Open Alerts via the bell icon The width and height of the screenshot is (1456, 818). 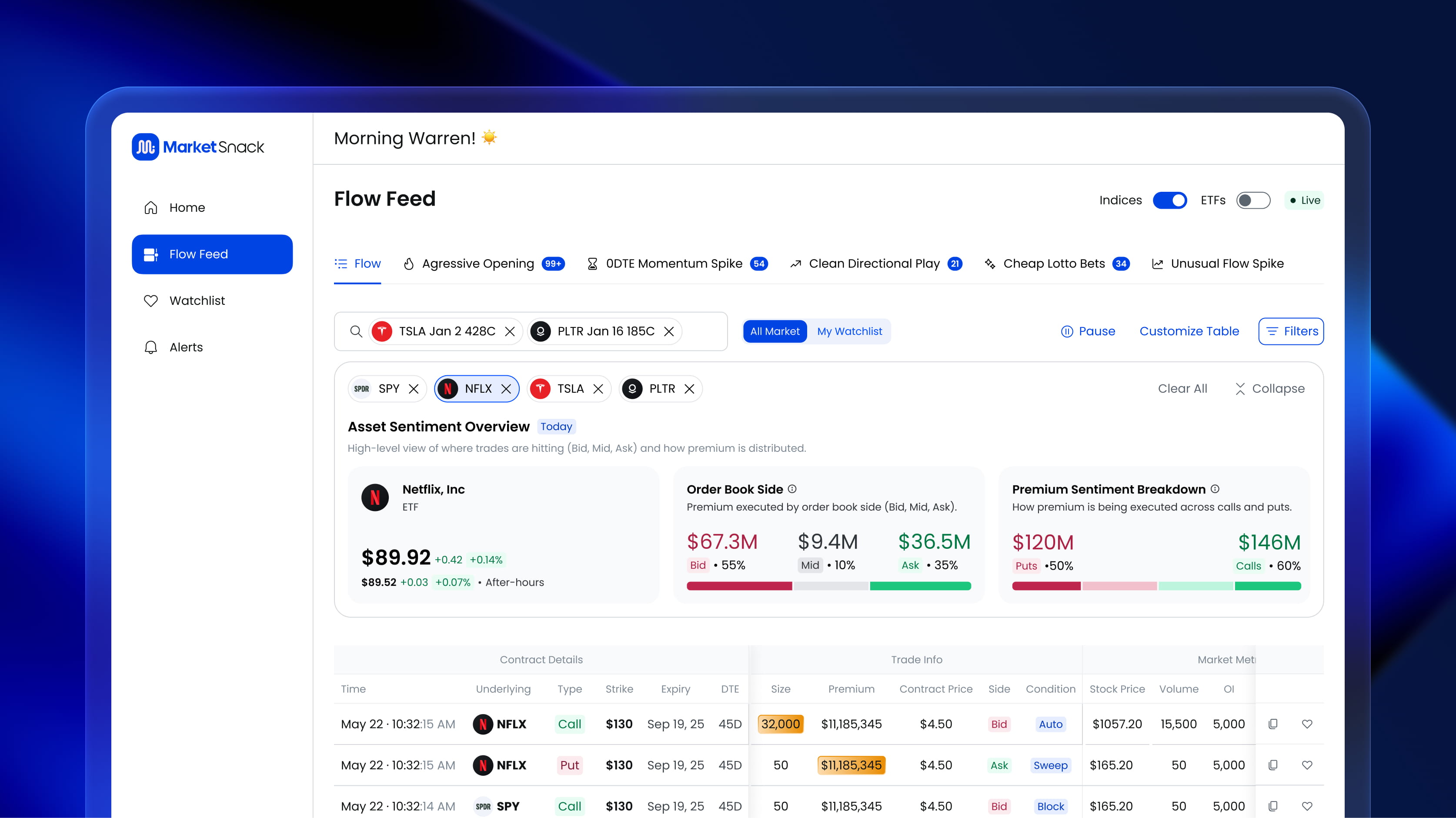coord(150,347)
